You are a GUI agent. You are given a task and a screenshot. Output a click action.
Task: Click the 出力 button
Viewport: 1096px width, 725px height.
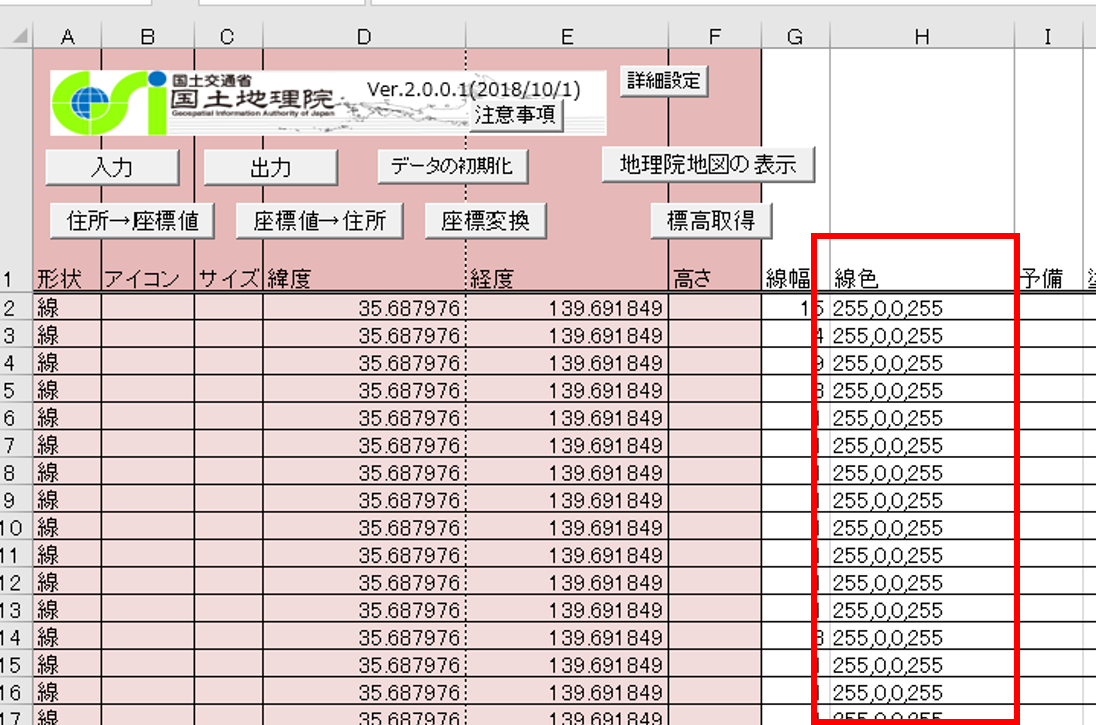[271, 168]
